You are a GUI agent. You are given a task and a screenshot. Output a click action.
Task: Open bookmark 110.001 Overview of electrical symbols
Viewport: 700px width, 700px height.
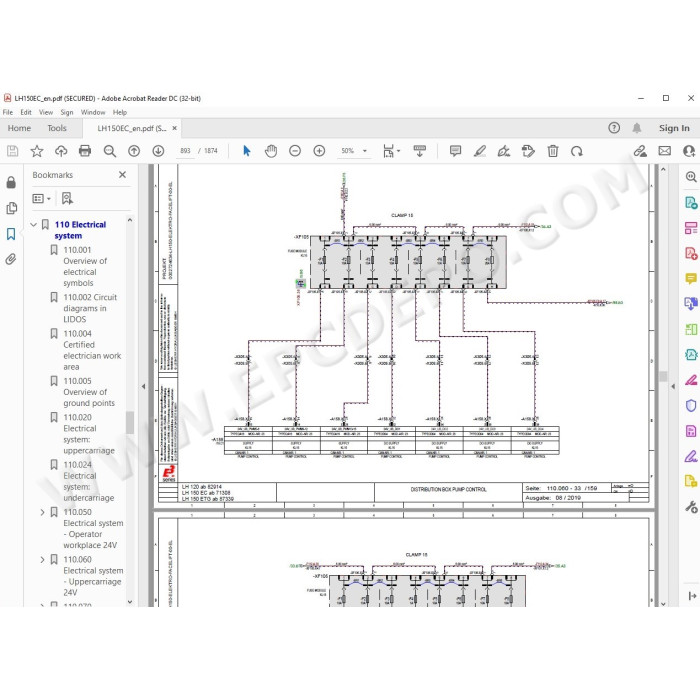click(85, 266)
